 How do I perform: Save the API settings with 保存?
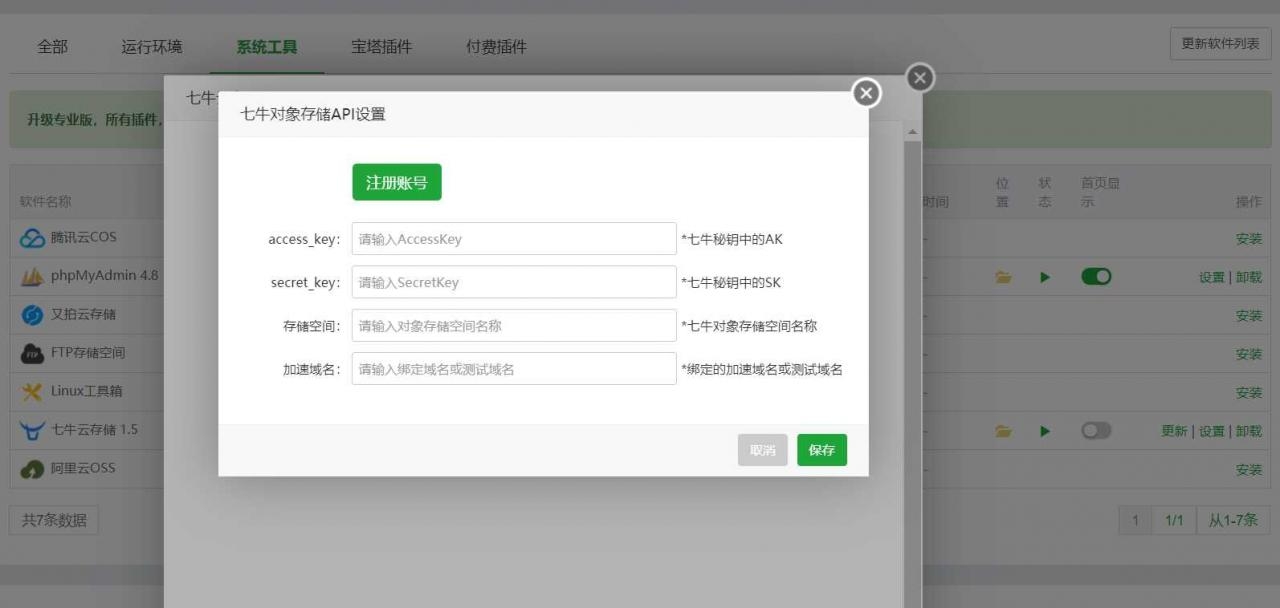(x=822, y=450)
